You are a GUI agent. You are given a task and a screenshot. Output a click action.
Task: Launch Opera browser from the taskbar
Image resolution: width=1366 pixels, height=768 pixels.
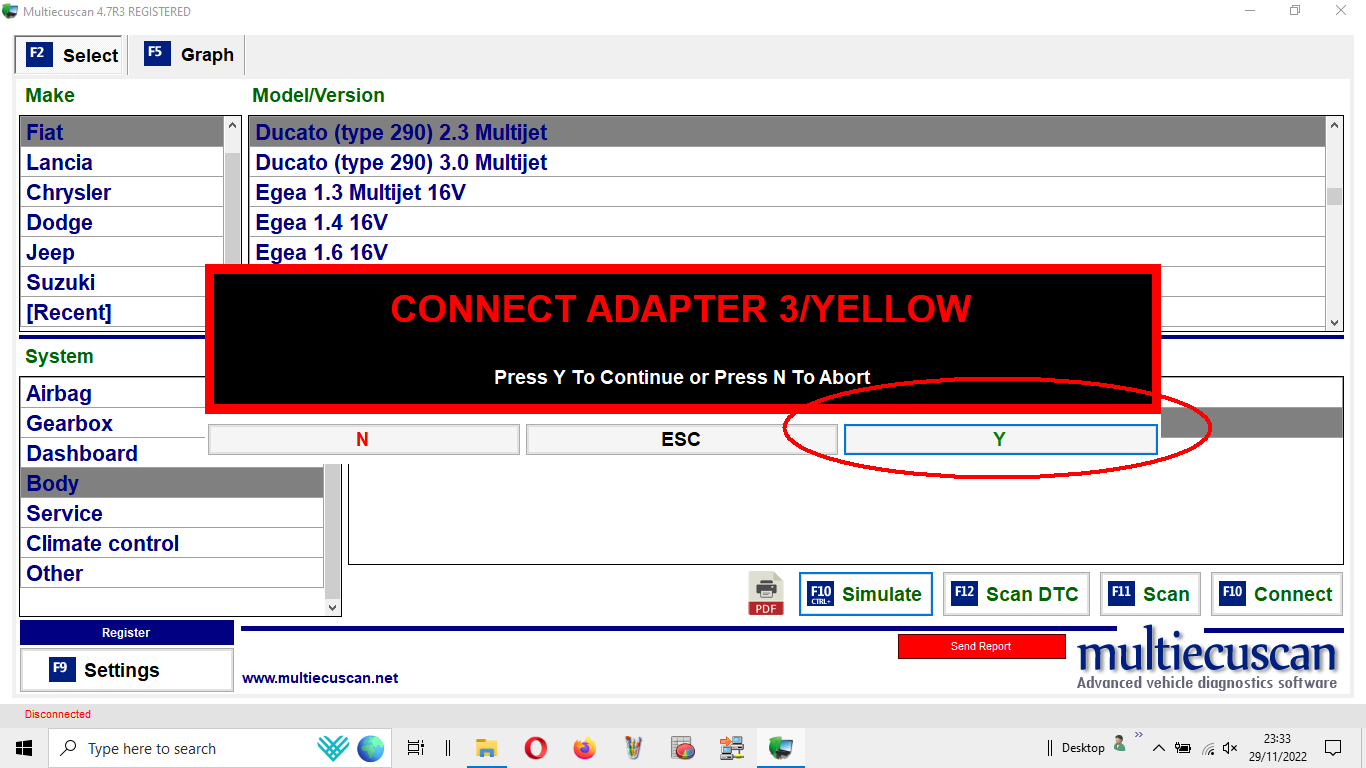click(535, 748)
